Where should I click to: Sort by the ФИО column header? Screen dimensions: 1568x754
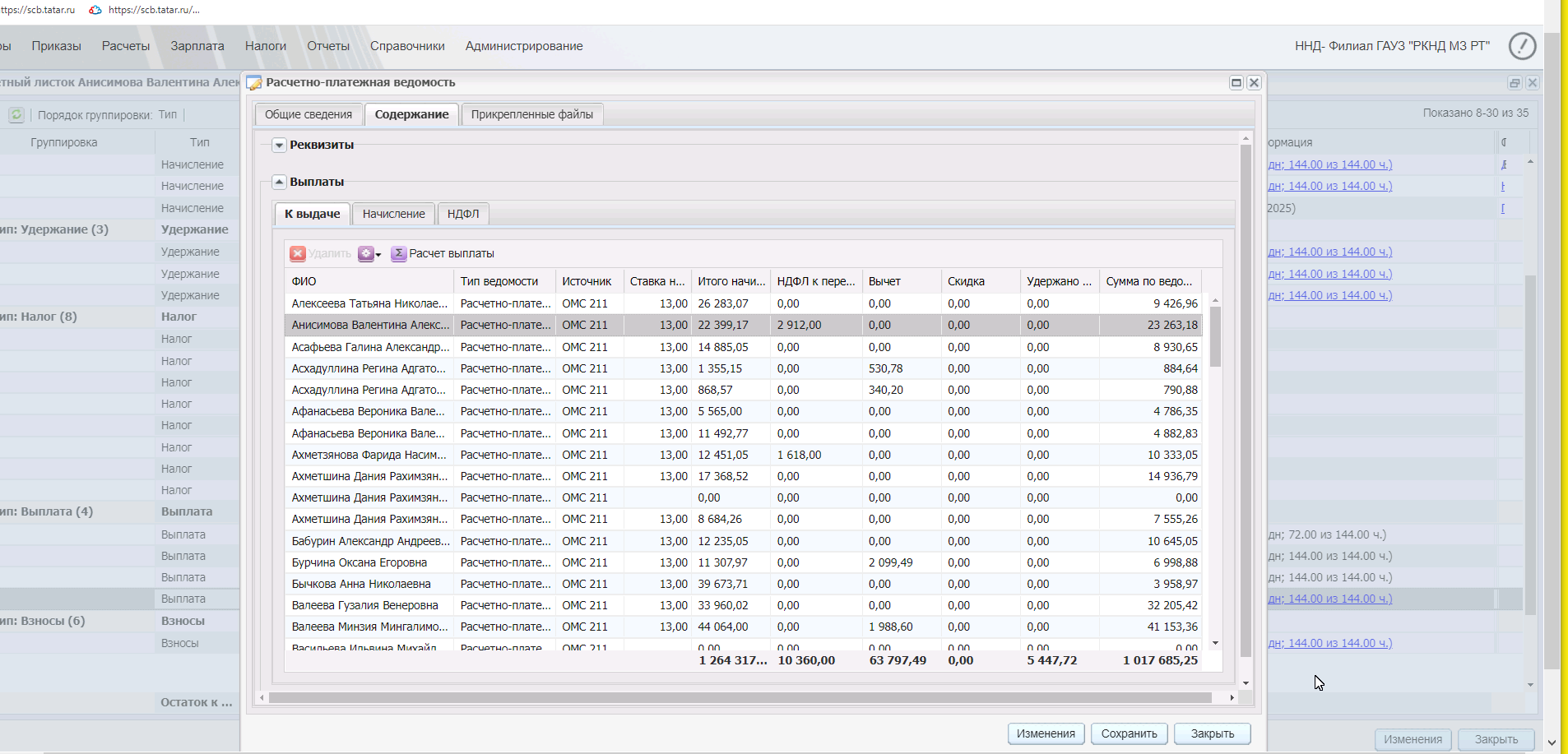point(369,281)
